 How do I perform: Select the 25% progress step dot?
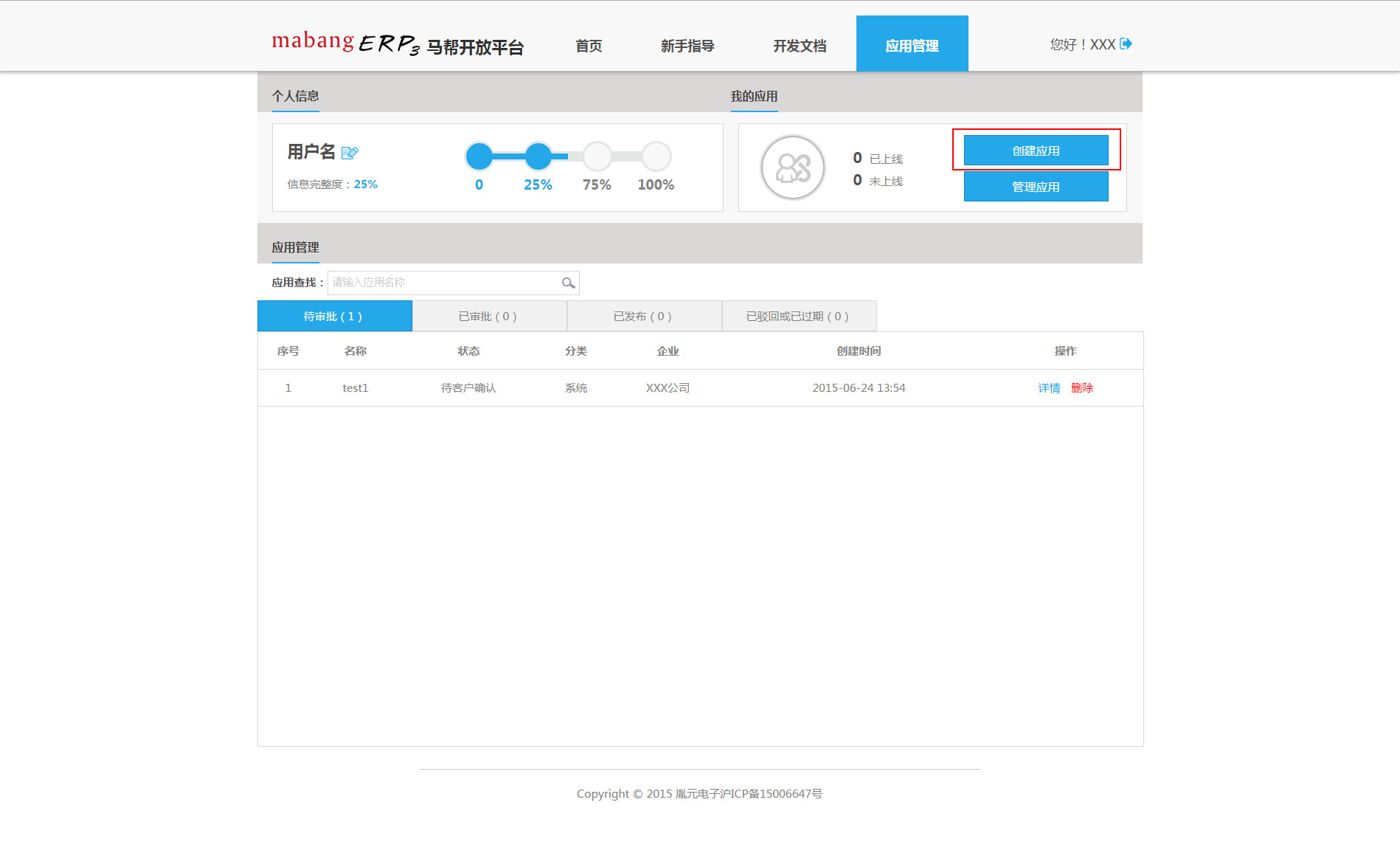(x=538, y=156)
